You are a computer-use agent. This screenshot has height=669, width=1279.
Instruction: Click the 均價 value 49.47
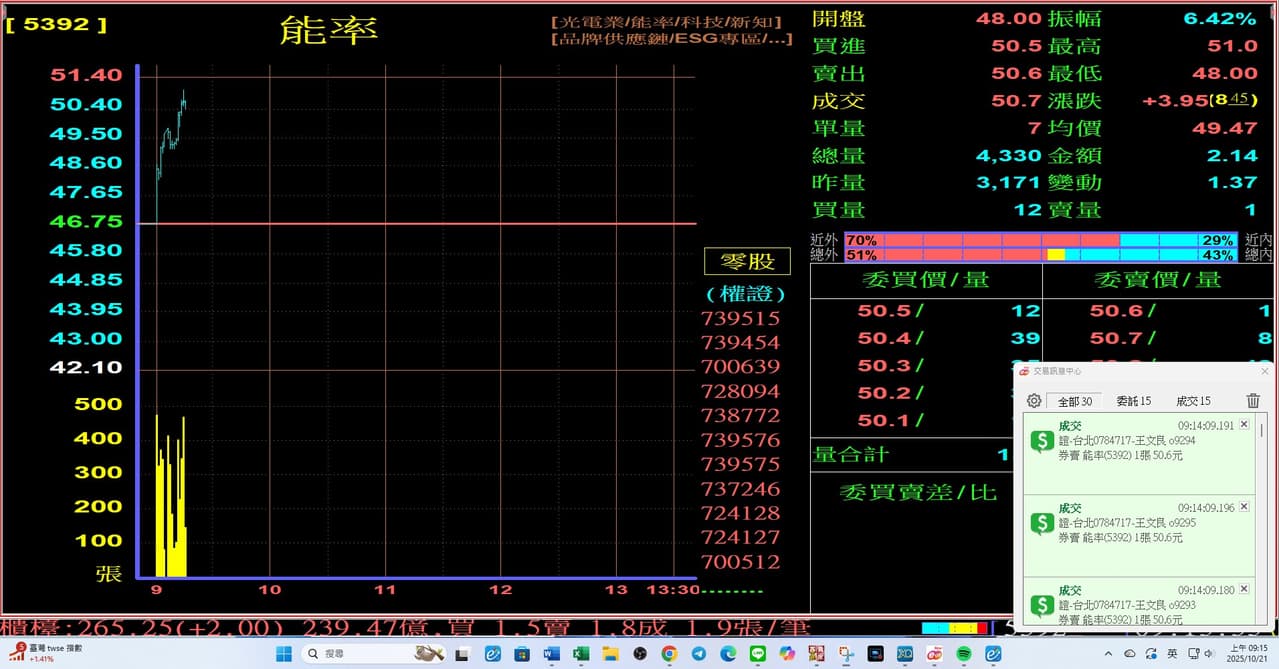(1224, 128)
